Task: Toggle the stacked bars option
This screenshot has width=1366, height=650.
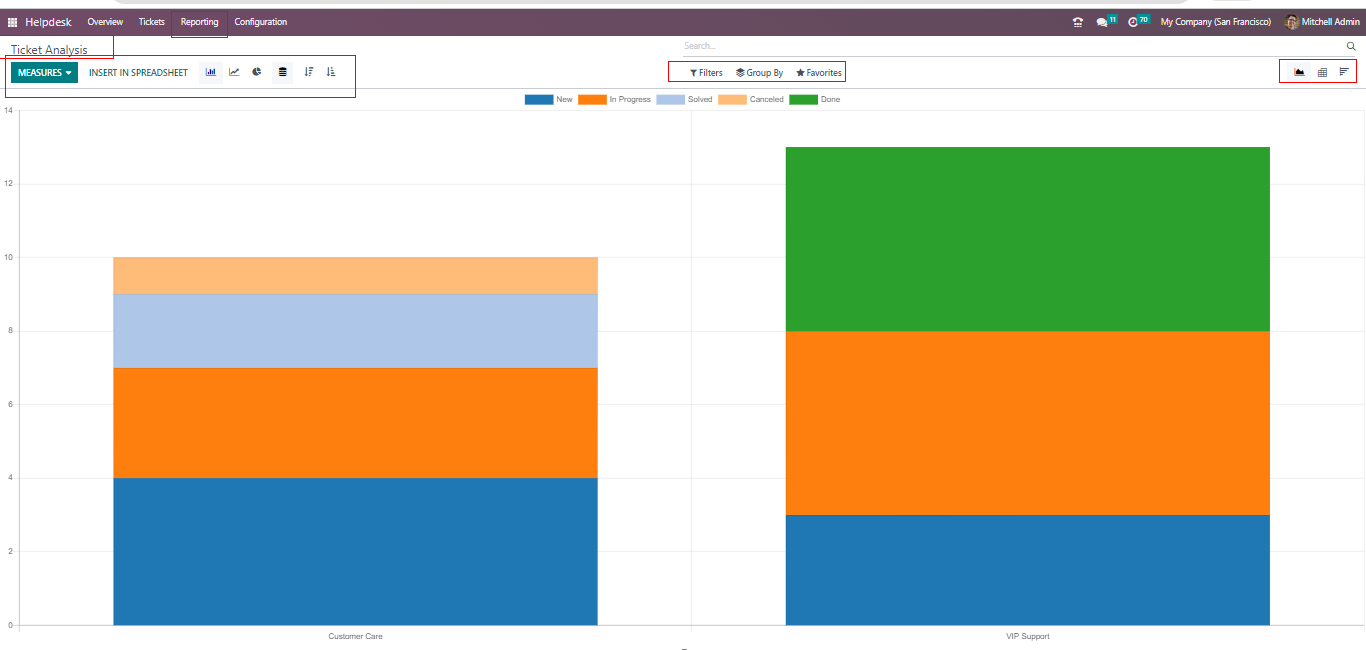Action: click(283, 72)
